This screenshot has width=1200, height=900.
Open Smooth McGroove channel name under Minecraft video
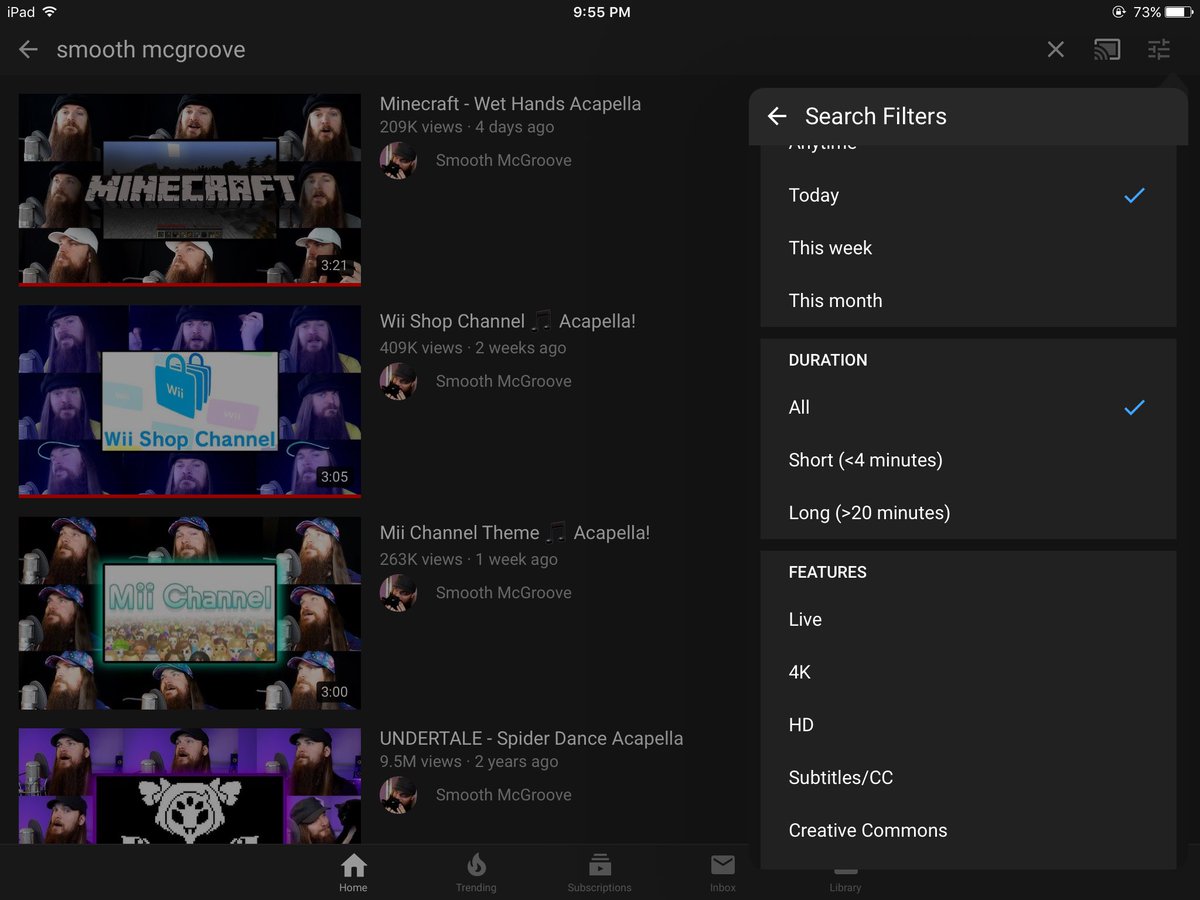[504, 160]
